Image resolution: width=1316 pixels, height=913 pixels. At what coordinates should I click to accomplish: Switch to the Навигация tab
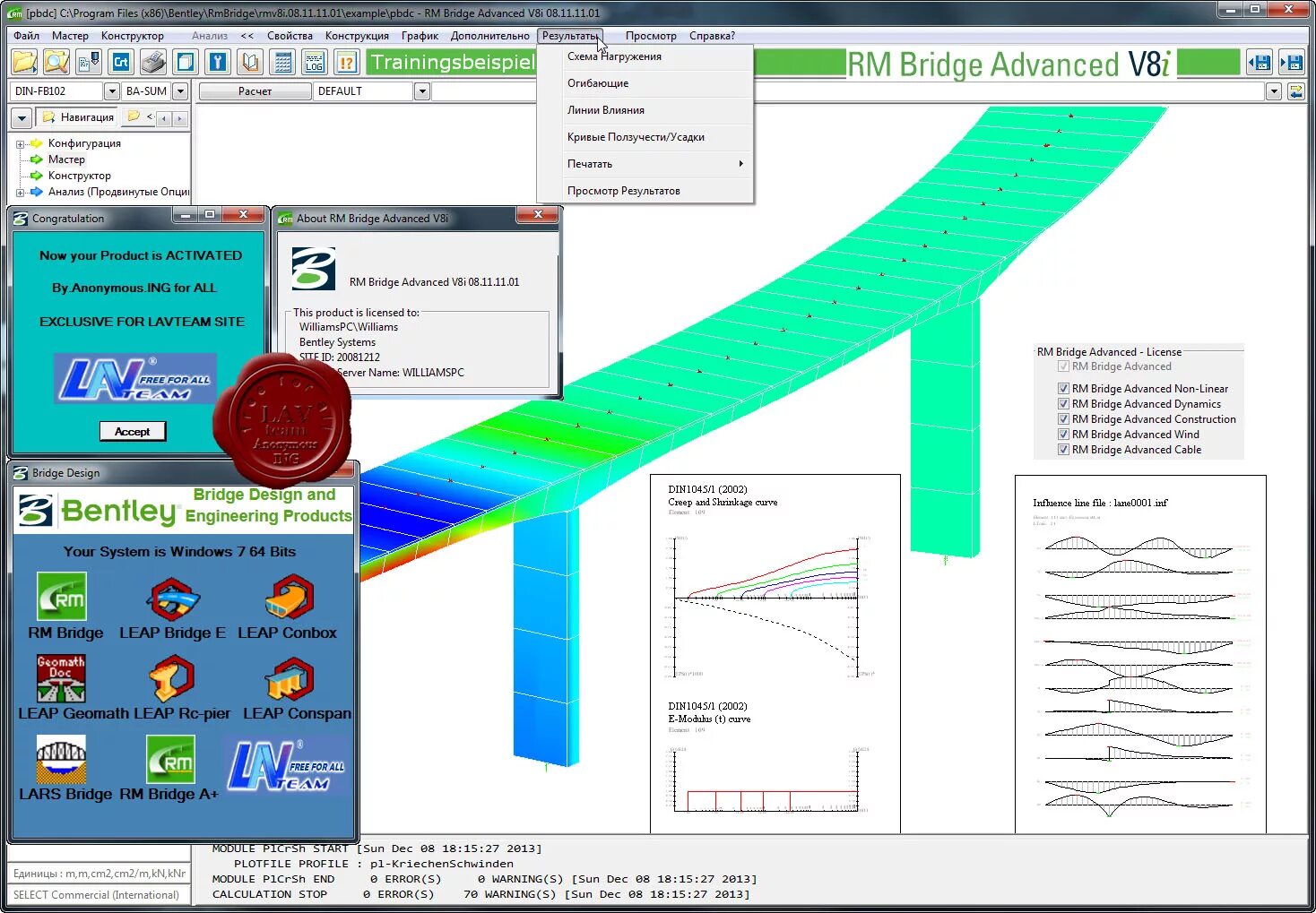[x=79, y=117]
